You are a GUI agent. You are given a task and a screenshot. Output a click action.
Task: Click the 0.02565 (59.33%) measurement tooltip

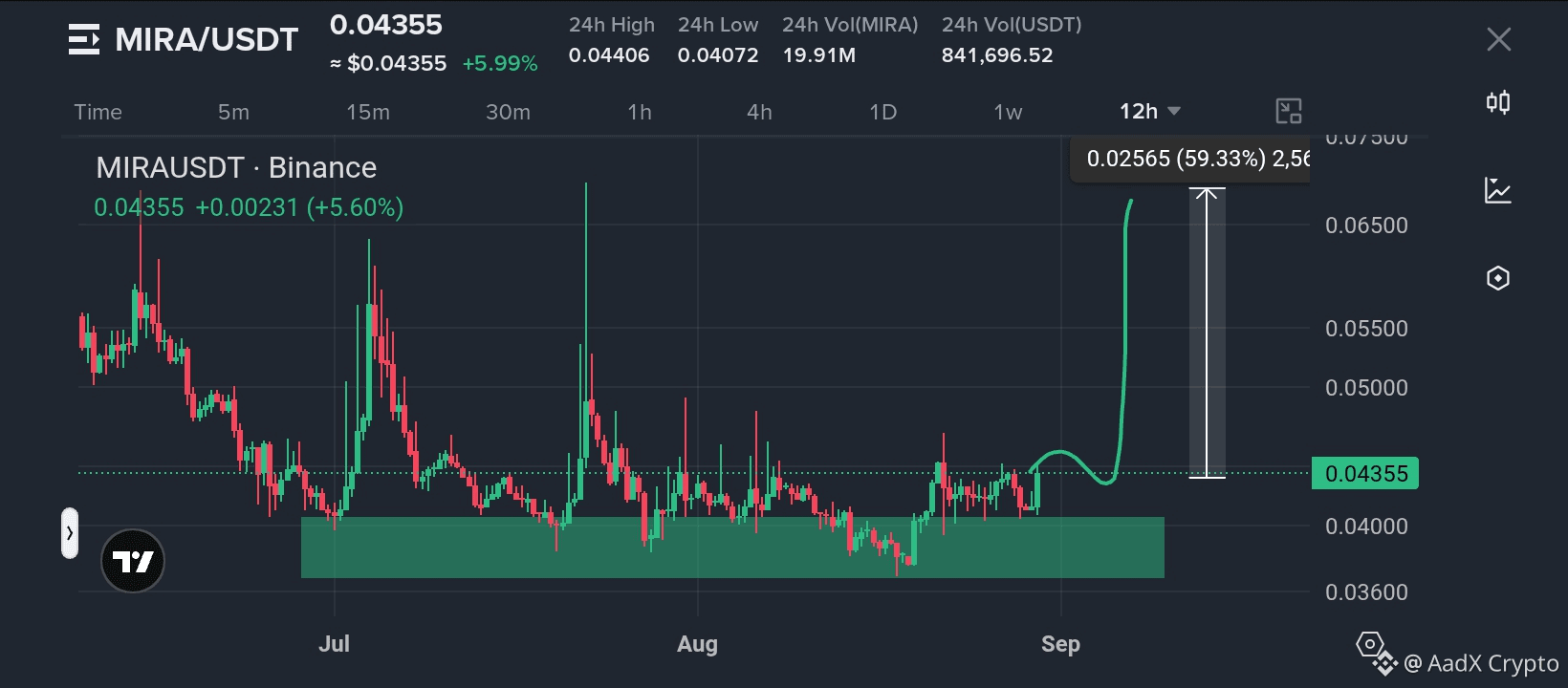1190,159
